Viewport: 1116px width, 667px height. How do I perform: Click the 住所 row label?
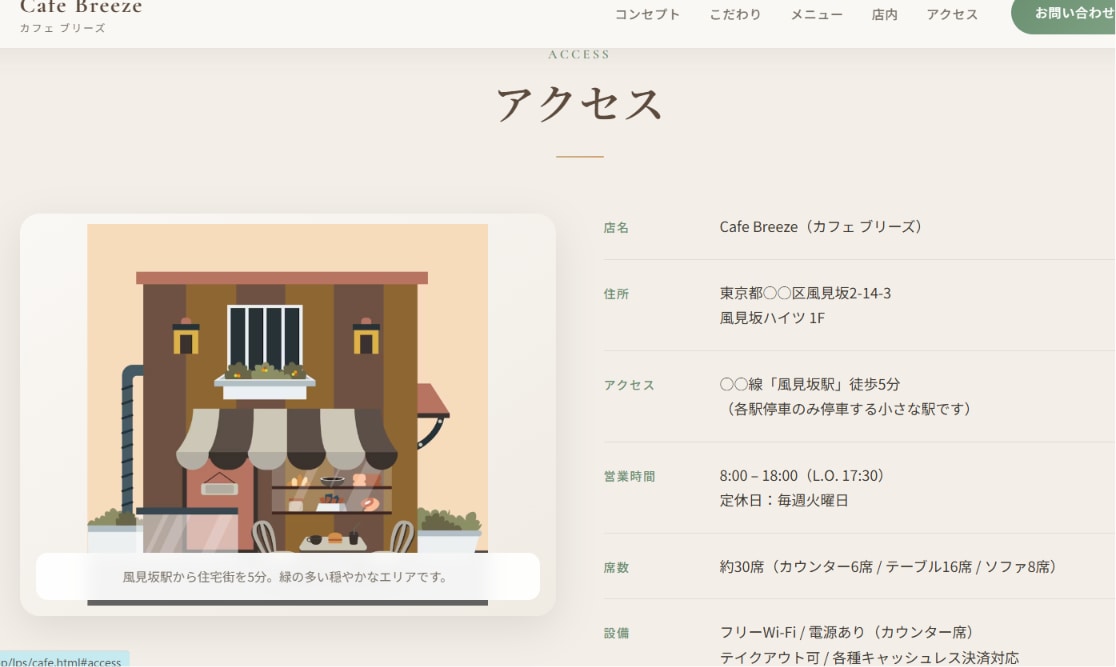point(616,294)
